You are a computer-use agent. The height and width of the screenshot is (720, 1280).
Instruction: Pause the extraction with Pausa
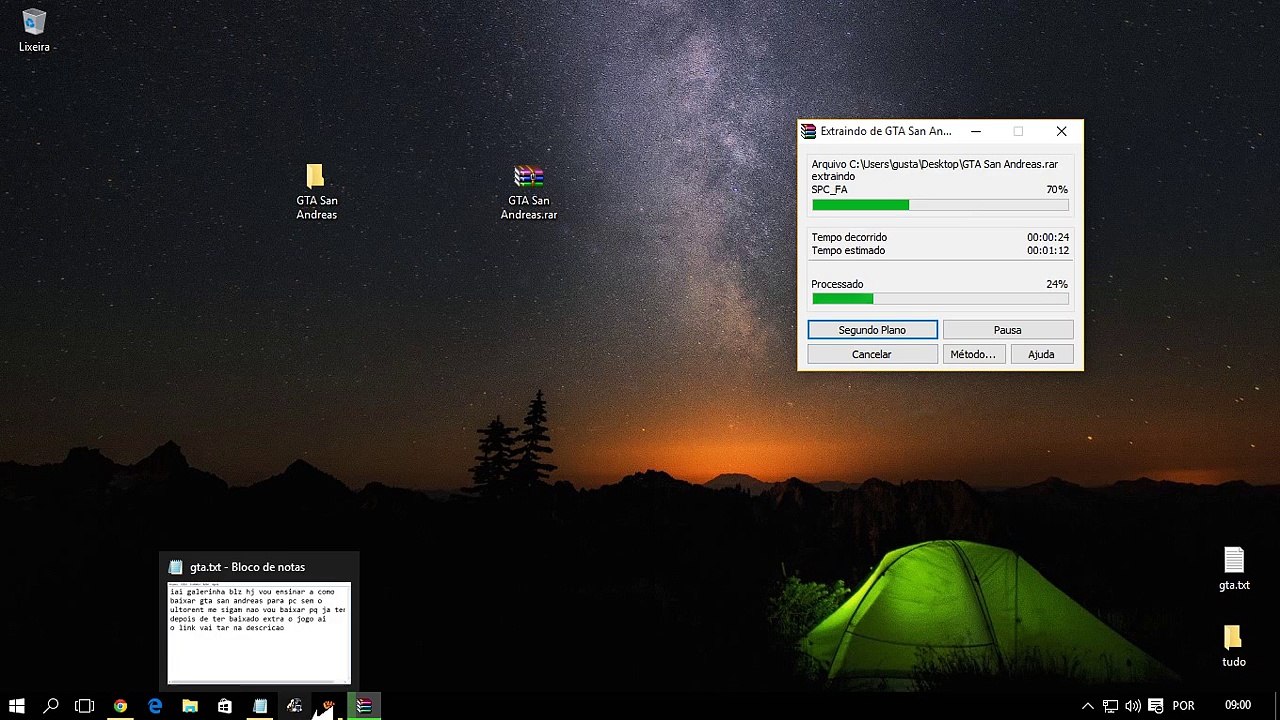1007,330
